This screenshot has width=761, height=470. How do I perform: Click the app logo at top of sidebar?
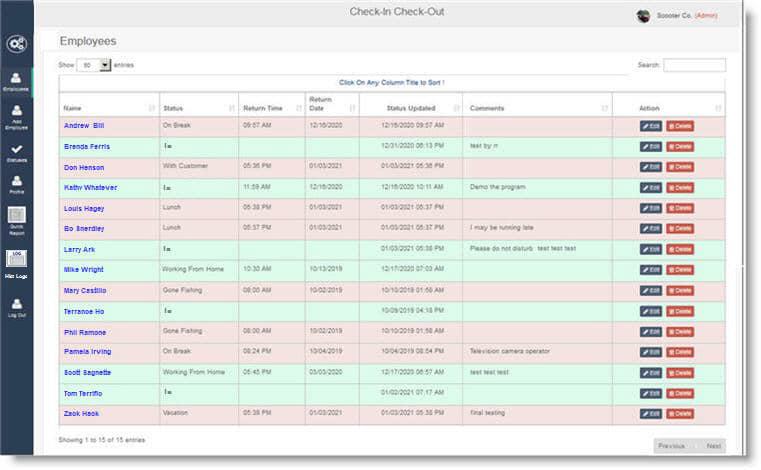click(15, 44)
